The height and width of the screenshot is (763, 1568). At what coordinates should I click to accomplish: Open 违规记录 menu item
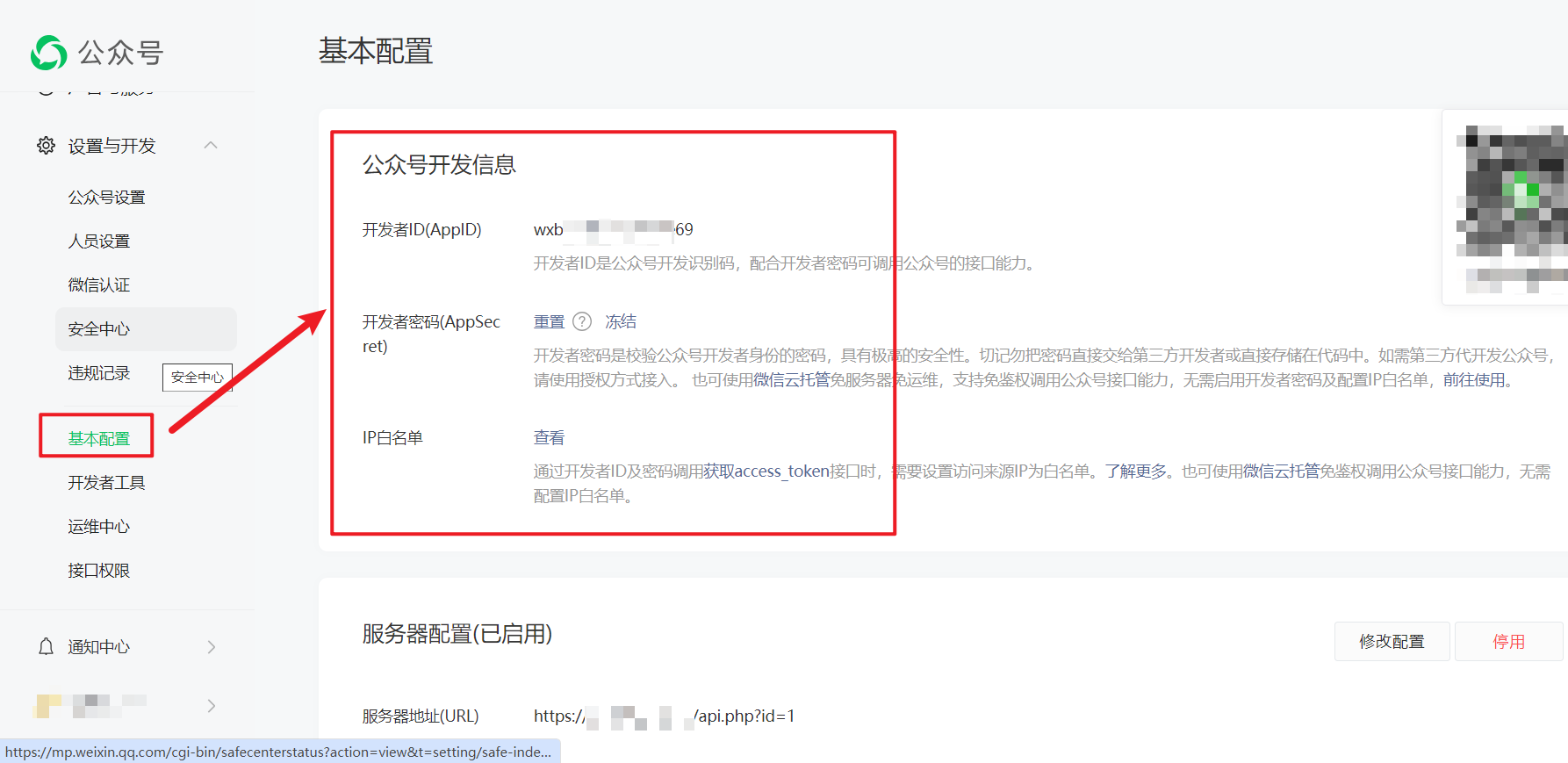point(99,373)
